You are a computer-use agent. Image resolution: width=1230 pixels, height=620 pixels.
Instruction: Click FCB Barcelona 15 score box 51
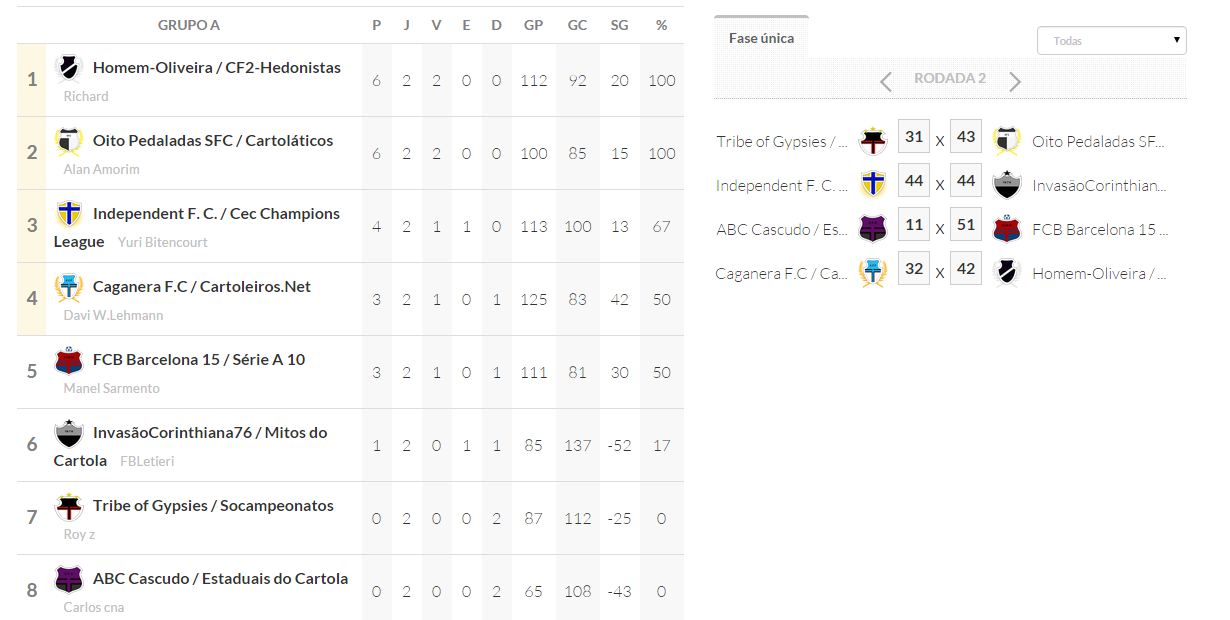click(x=965, y=225)
